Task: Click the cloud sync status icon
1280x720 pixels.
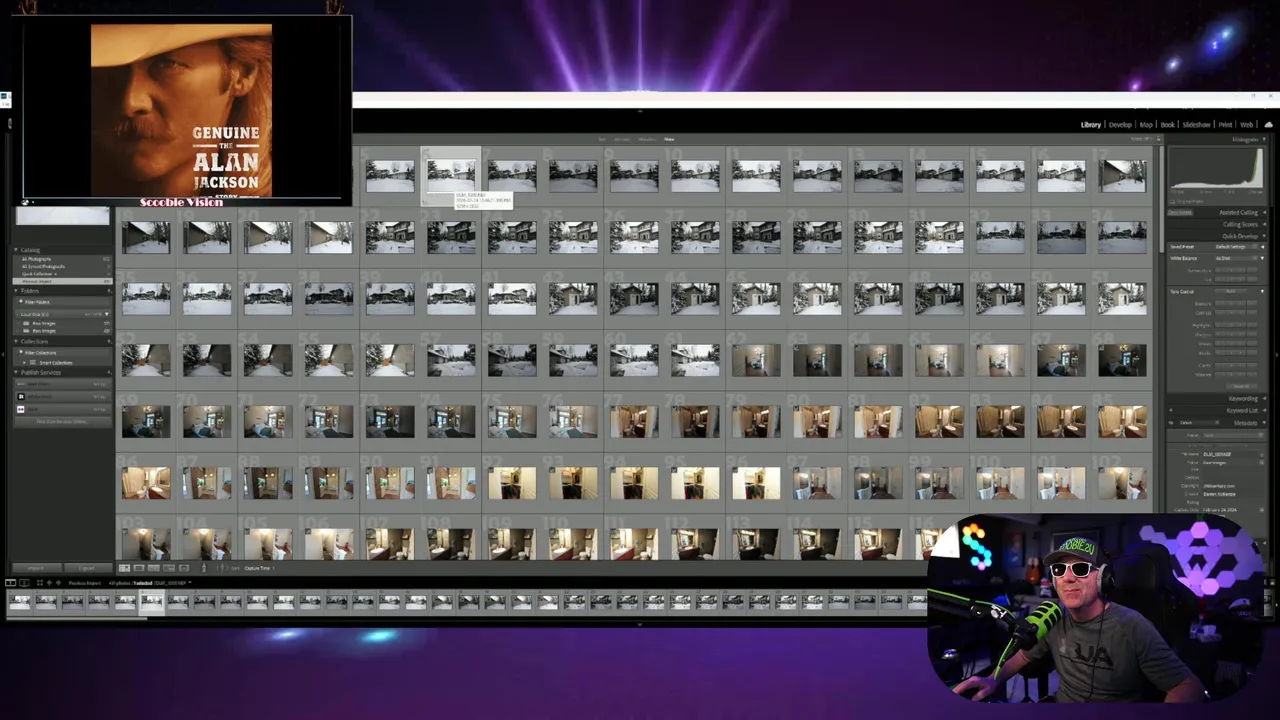Action: [x=1268, y=125]
